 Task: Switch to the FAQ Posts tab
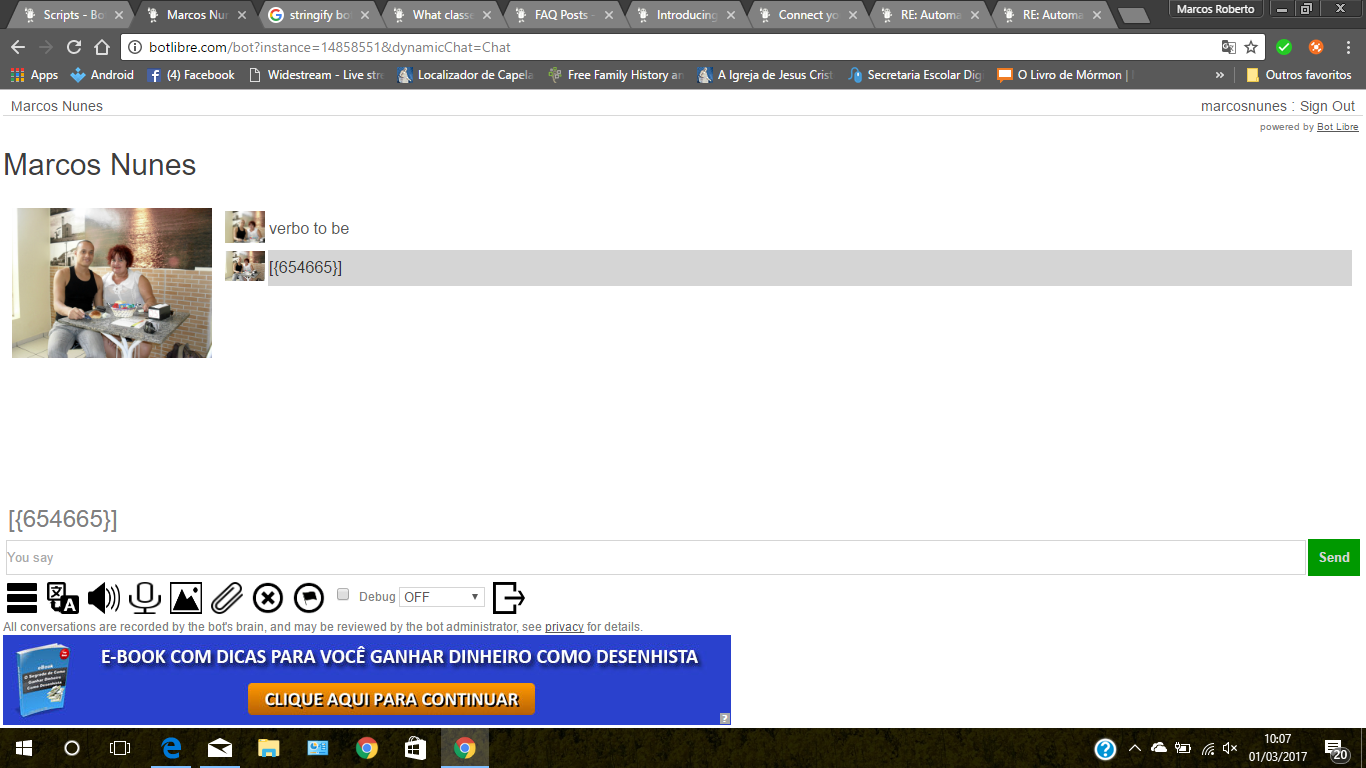pos(564,15)
